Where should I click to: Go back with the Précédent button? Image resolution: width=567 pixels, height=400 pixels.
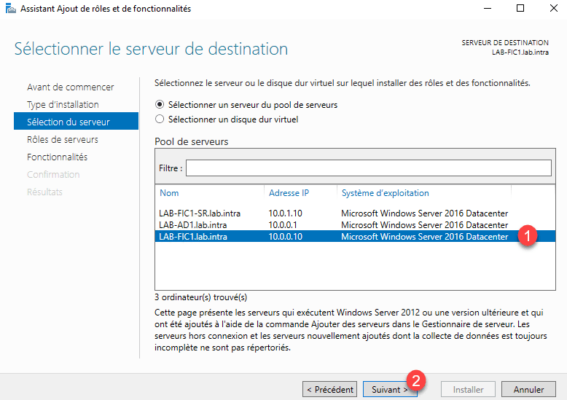tap(329, 390)
